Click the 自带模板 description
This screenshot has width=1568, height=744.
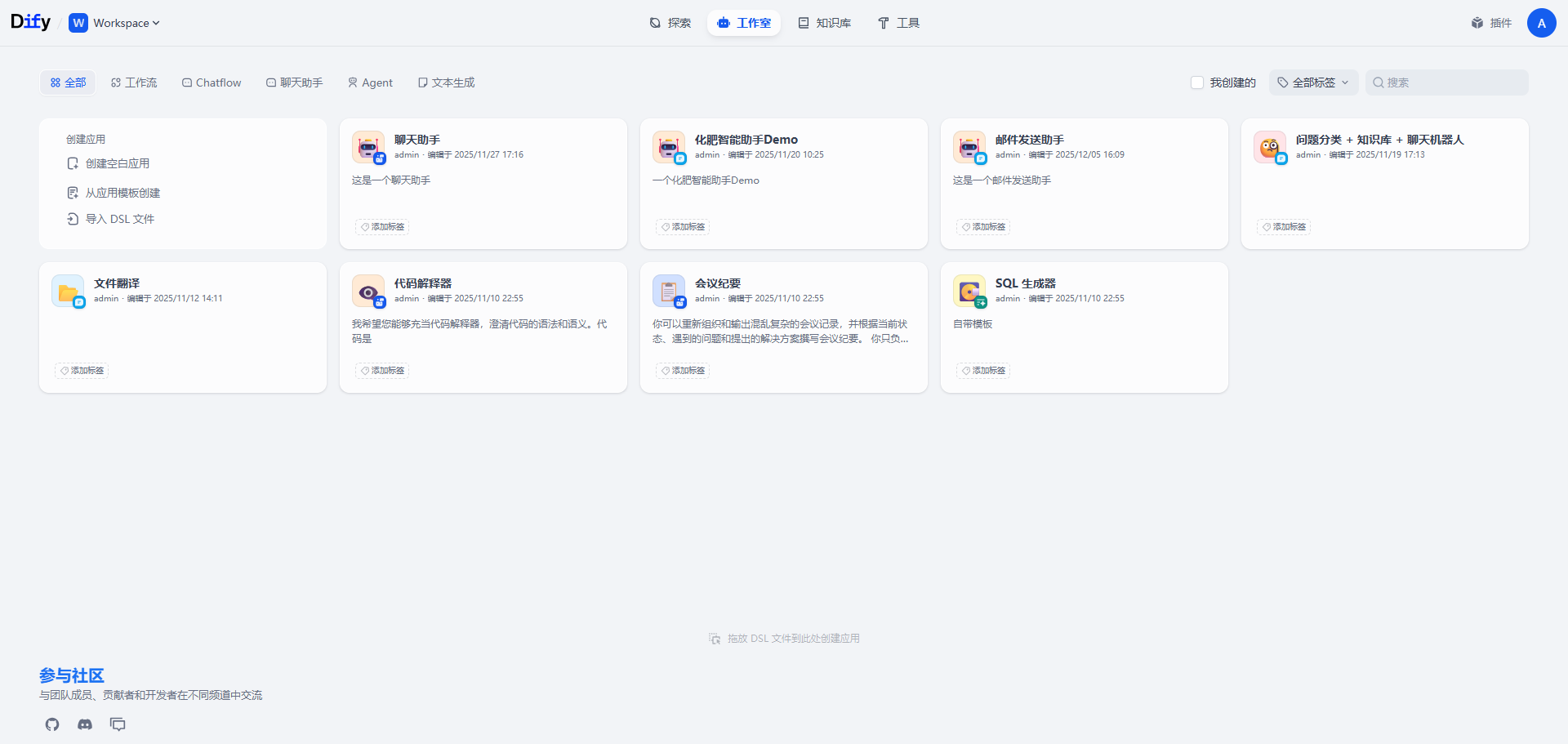(x=973, y=324)
